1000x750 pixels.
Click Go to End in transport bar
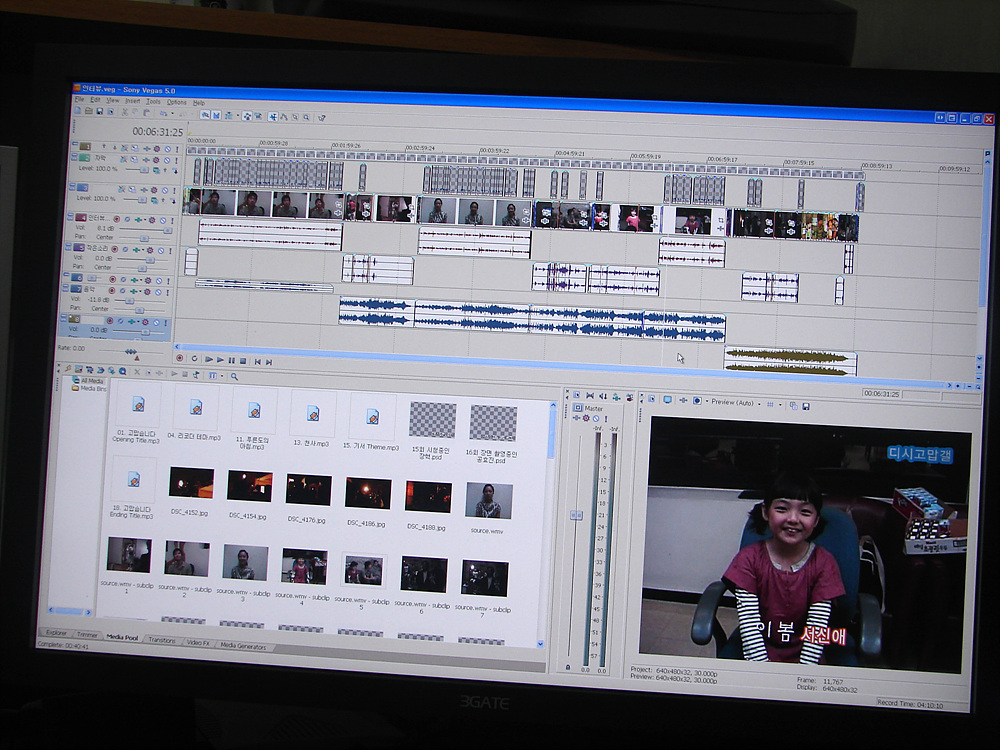click(x=269, y=362)
